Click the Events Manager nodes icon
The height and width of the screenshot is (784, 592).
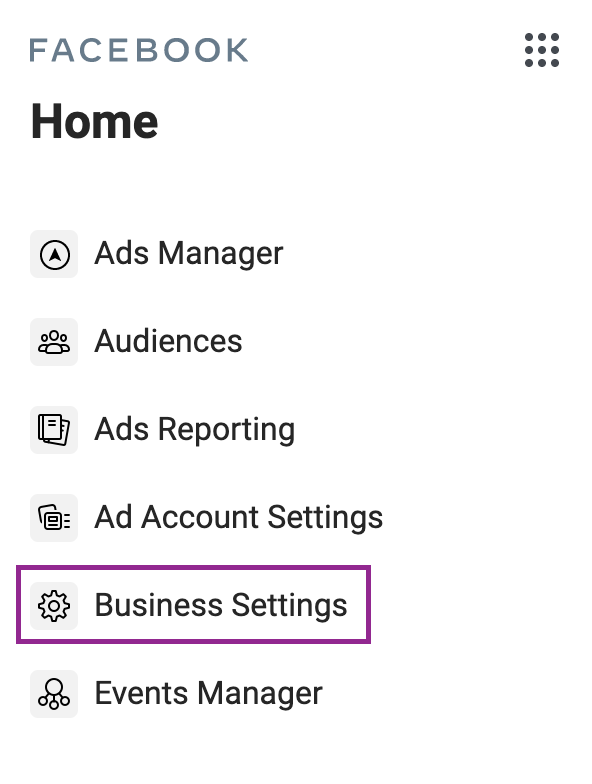(54, 694)
